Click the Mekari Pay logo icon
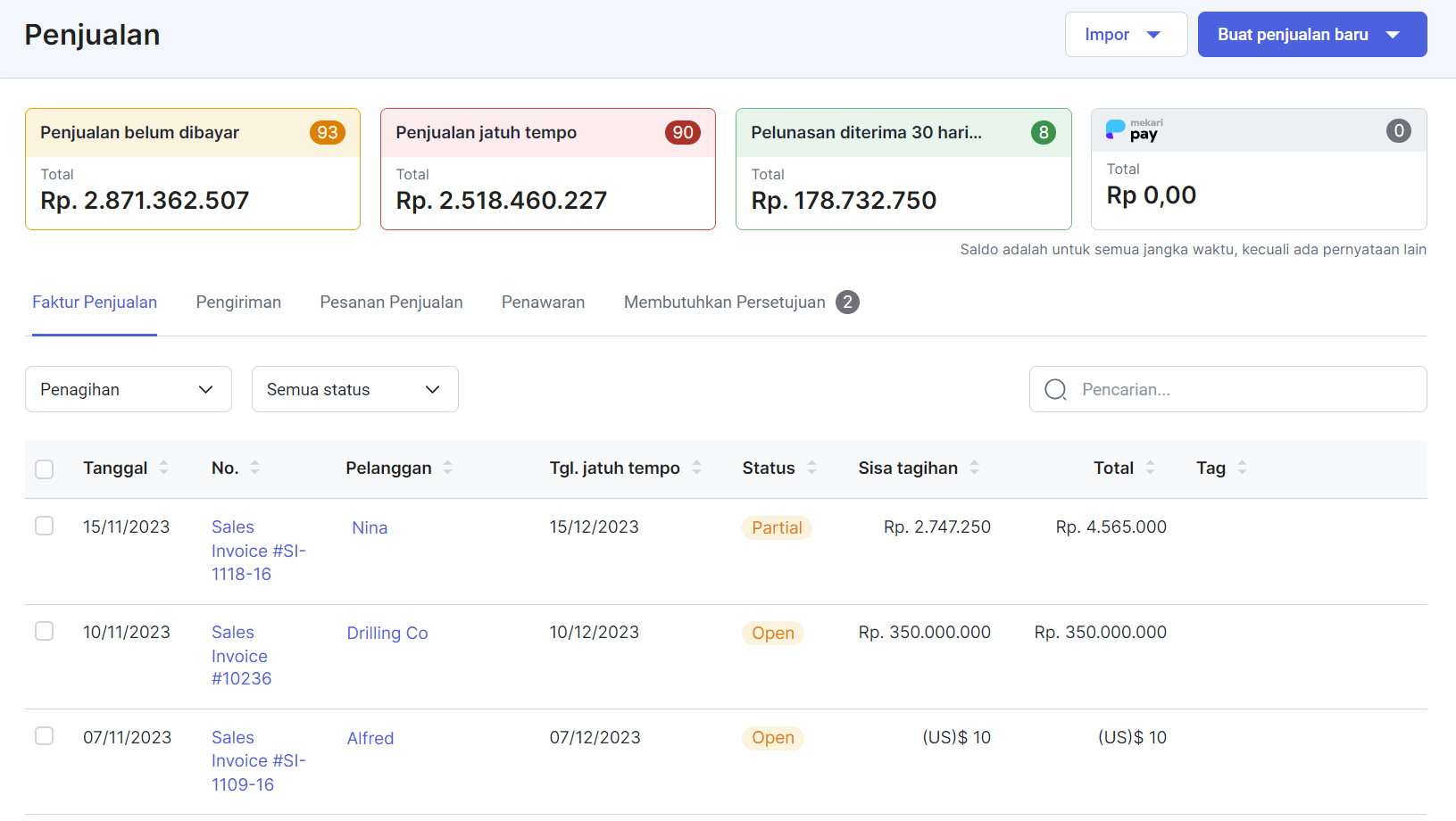This screenshot has width=1456, height=821. click(x=1134, y=130)
